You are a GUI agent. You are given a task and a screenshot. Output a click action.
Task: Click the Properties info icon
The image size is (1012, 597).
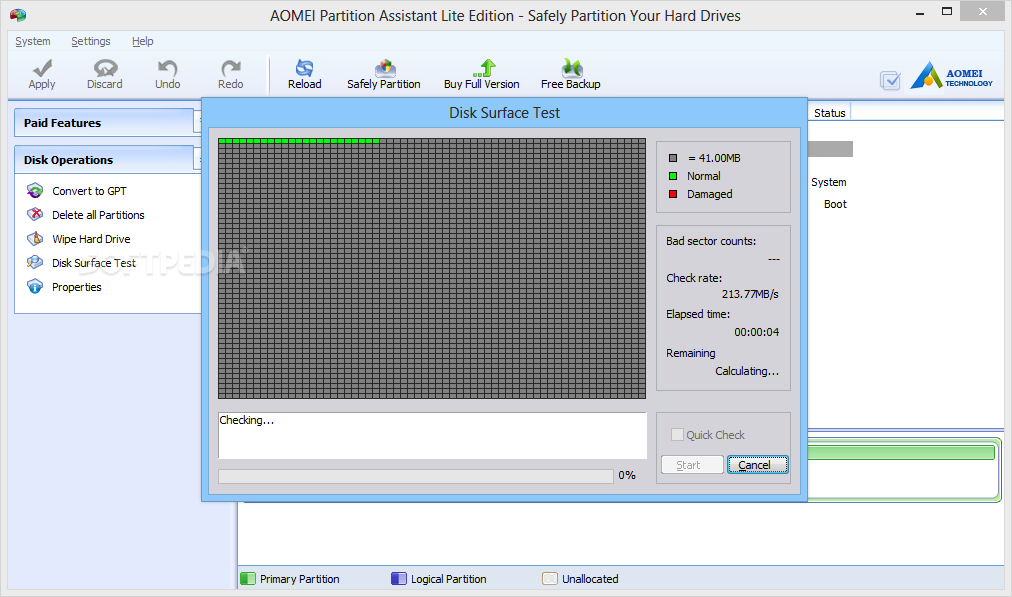point(35,287)
